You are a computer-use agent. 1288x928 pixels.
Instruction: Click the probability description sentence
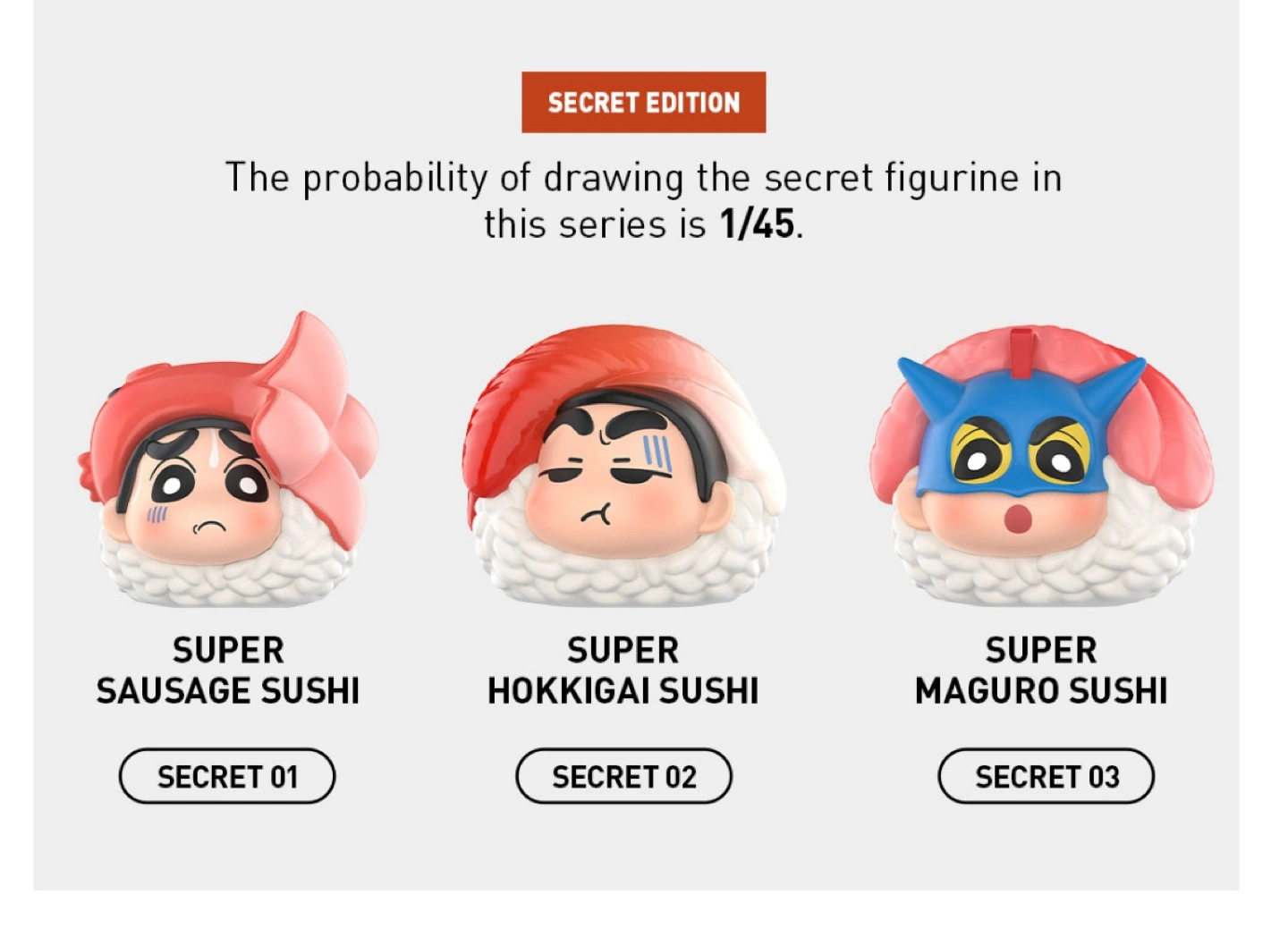[x=643, y=200]
